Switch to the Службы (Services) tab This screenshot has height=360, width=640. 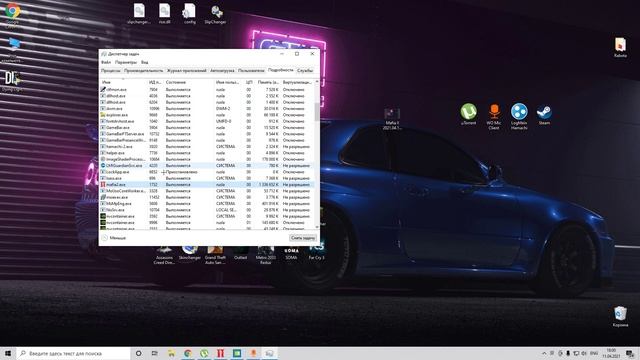click(x=304, y=71)
